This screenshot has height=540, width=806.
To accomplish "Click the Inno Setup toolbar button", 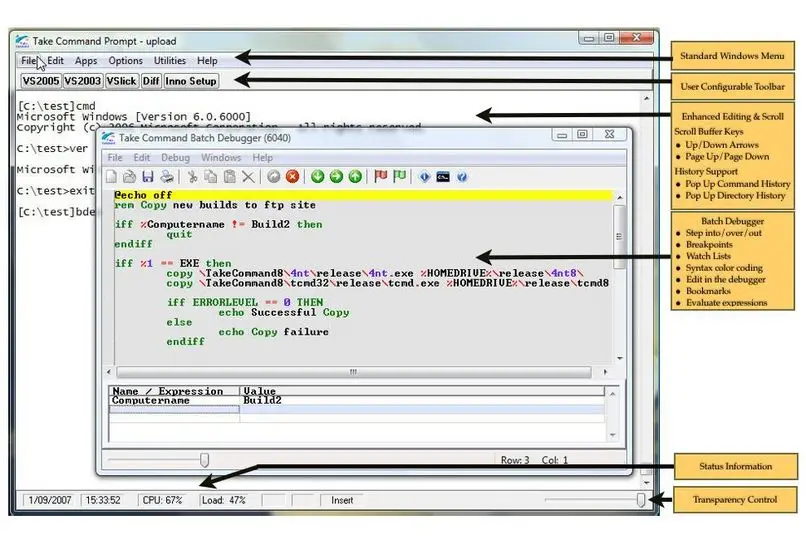I will tap(191, 81).
